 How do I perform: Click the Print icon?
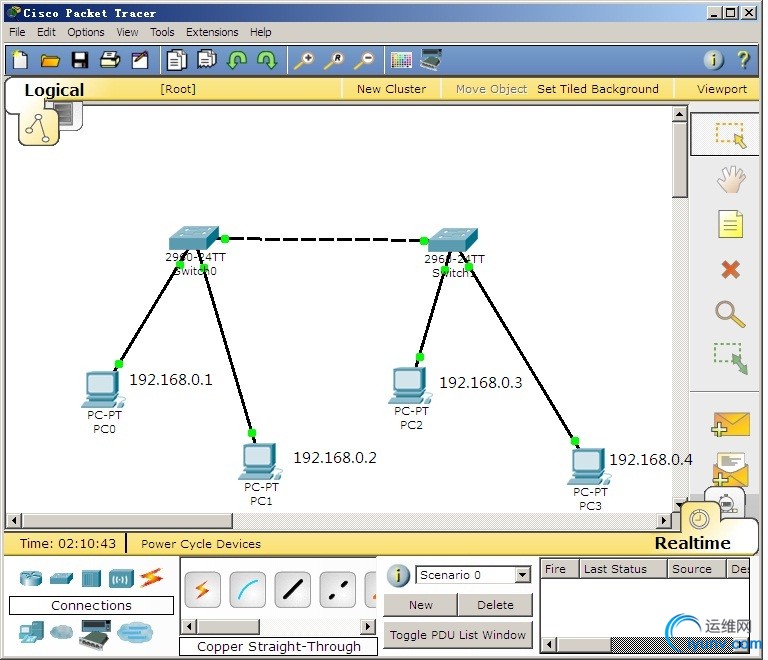click(x=110, y=60)
